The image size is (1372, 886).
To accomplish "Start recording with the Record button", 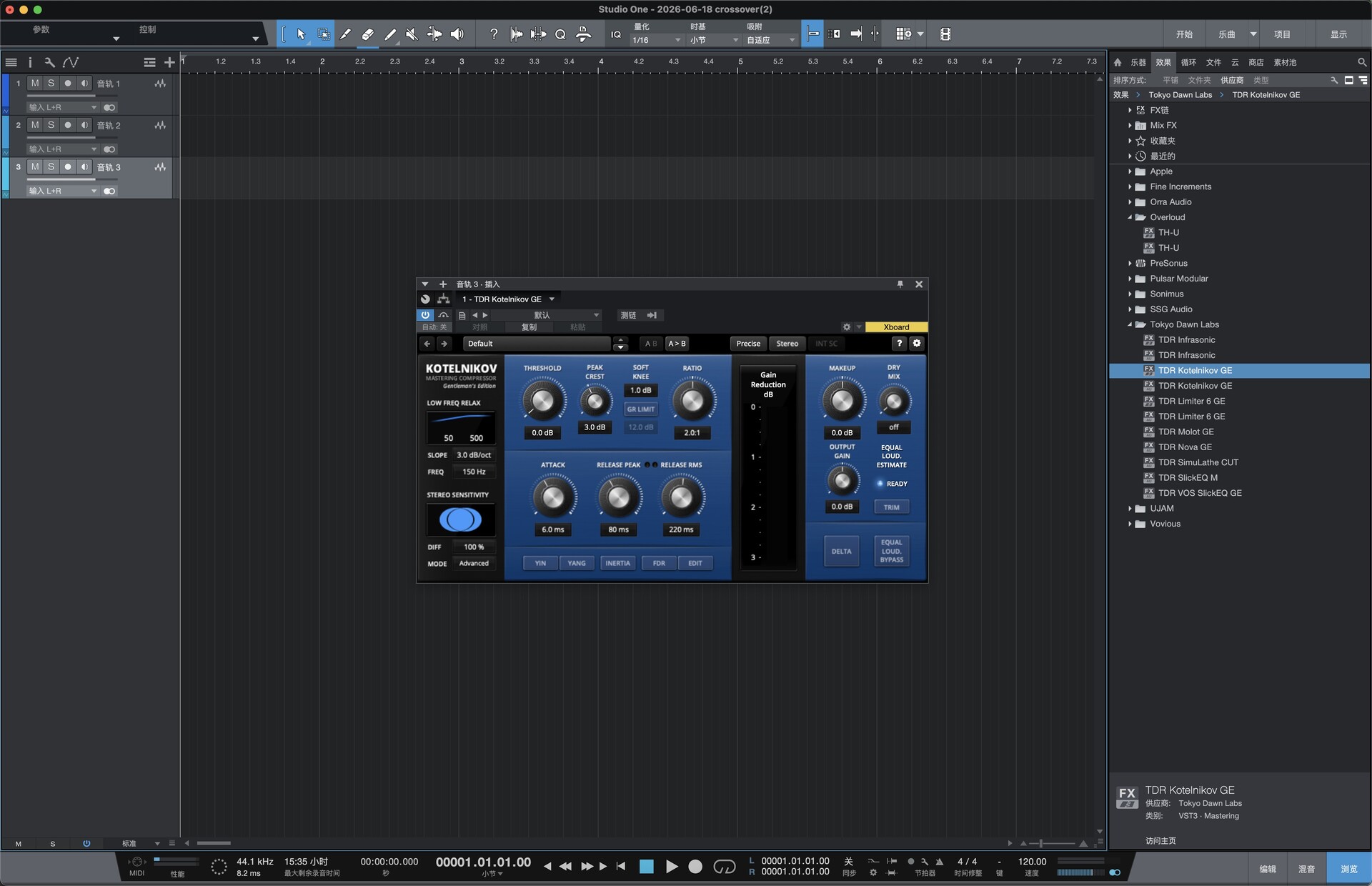I will tap(695, 867).
